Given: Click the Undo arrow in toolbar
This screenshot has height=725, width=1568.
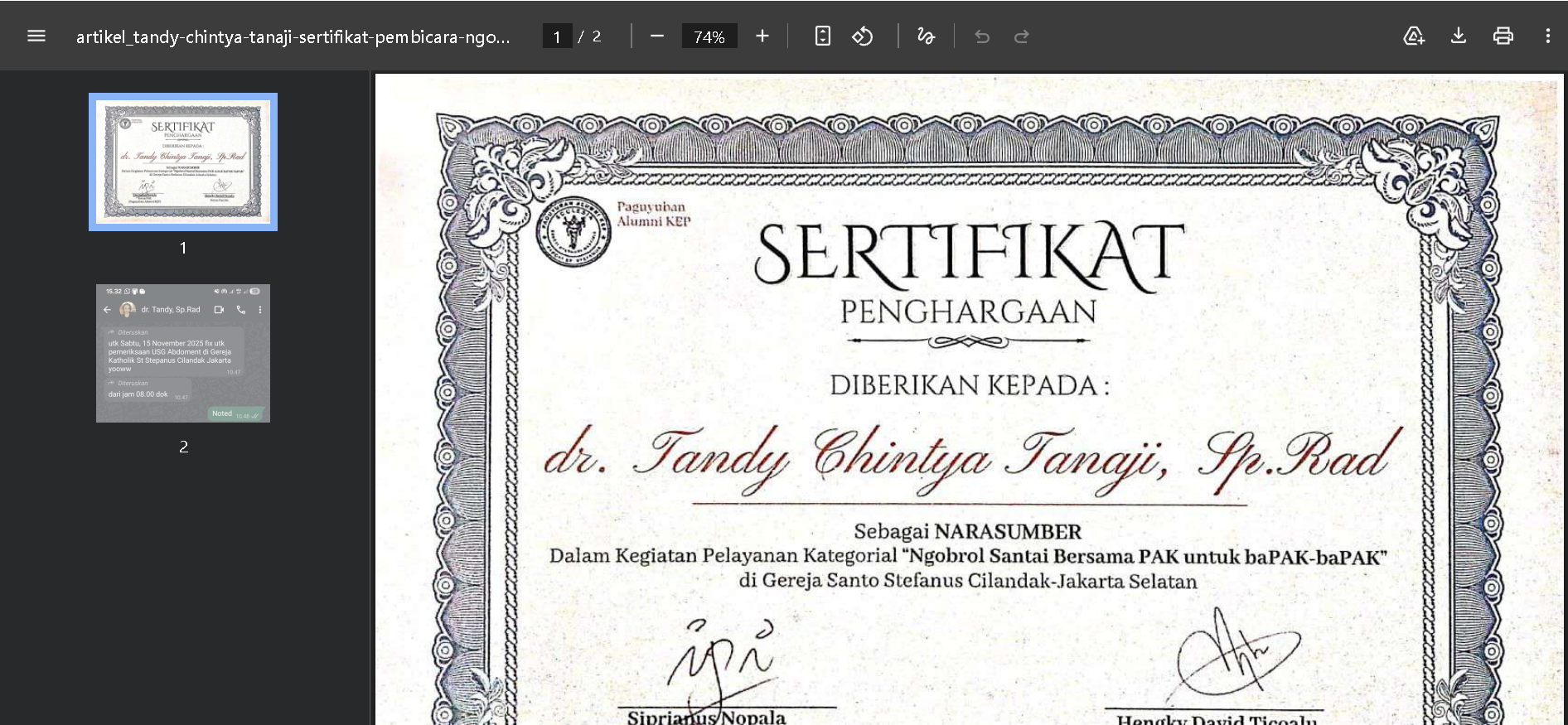Looking at the screenshot, I should coord(982,36).
